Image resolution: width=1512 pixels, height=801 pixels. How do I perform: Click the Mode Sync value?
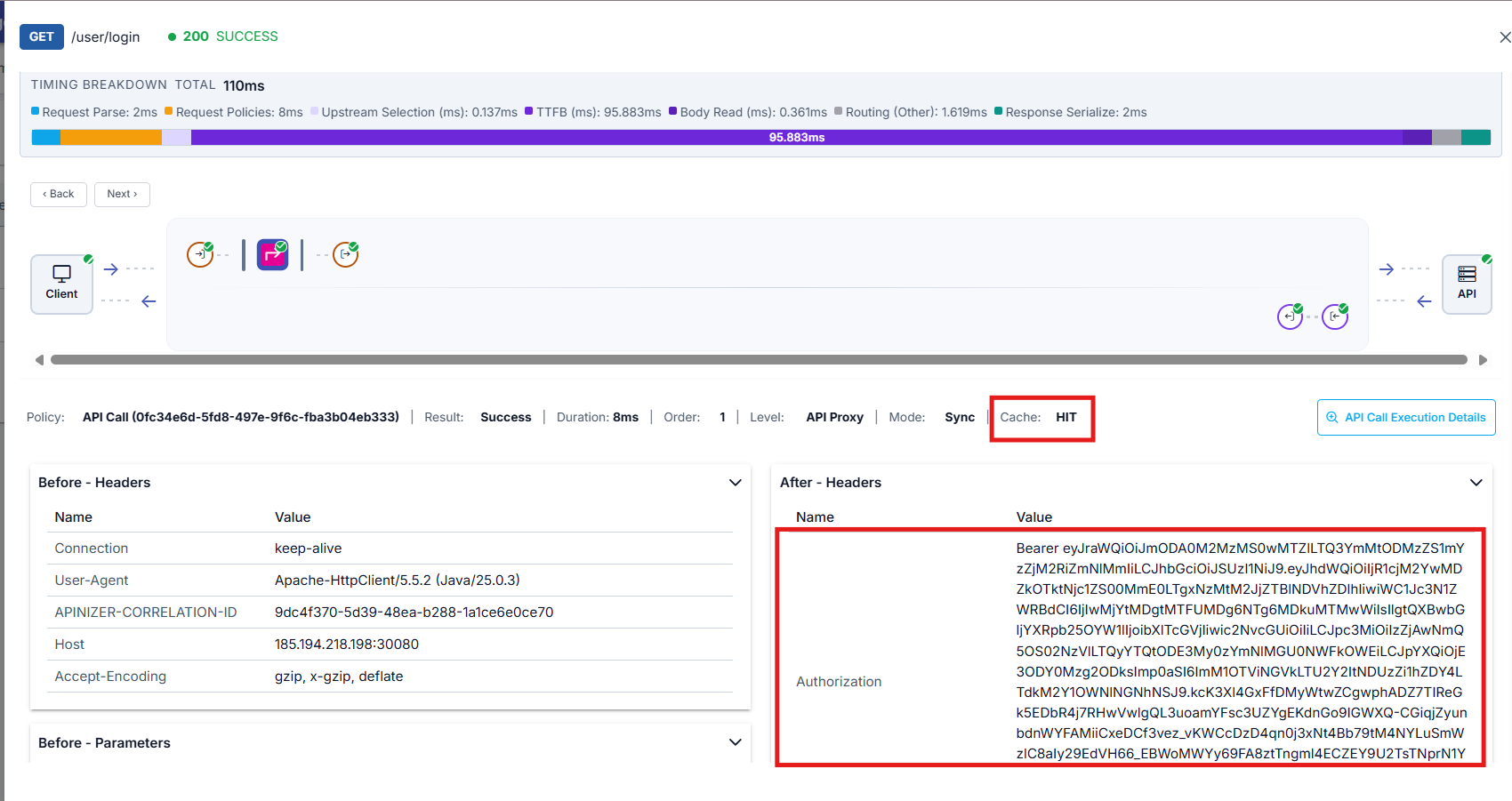click(960, 417)
